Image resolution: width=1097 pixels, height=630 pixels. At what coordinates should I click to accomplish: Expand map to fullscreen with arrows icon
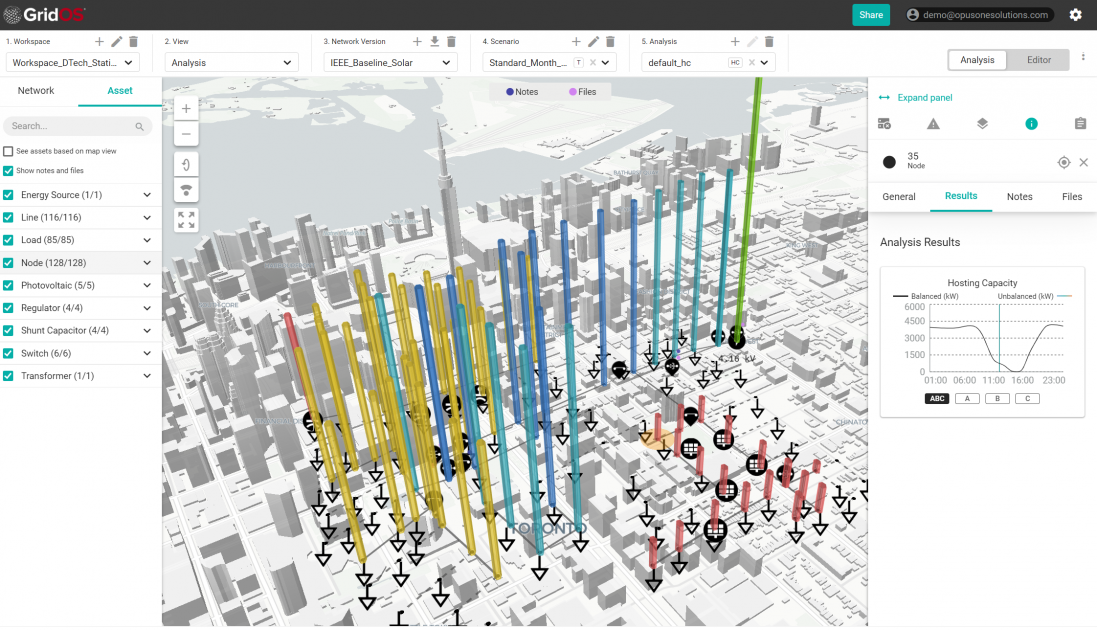(186, 218)
